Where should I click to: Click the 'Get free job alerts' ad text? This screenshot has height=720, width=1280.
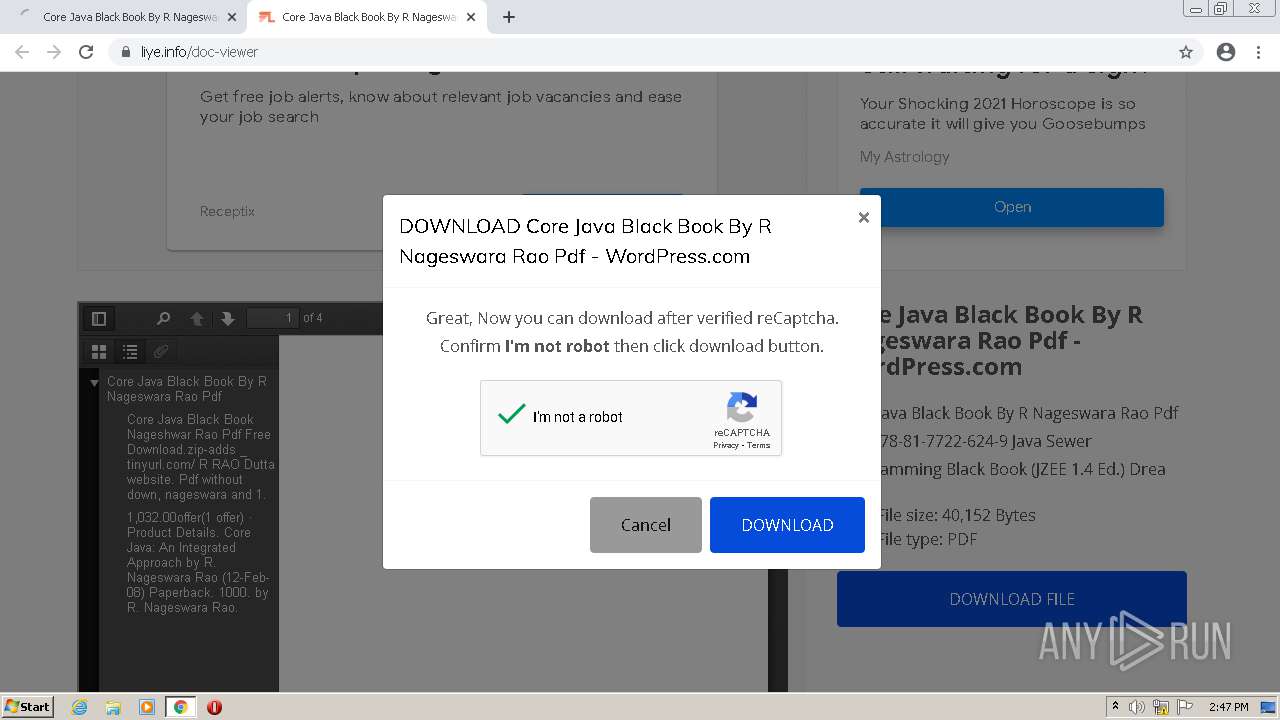click(x=441, y=107)
